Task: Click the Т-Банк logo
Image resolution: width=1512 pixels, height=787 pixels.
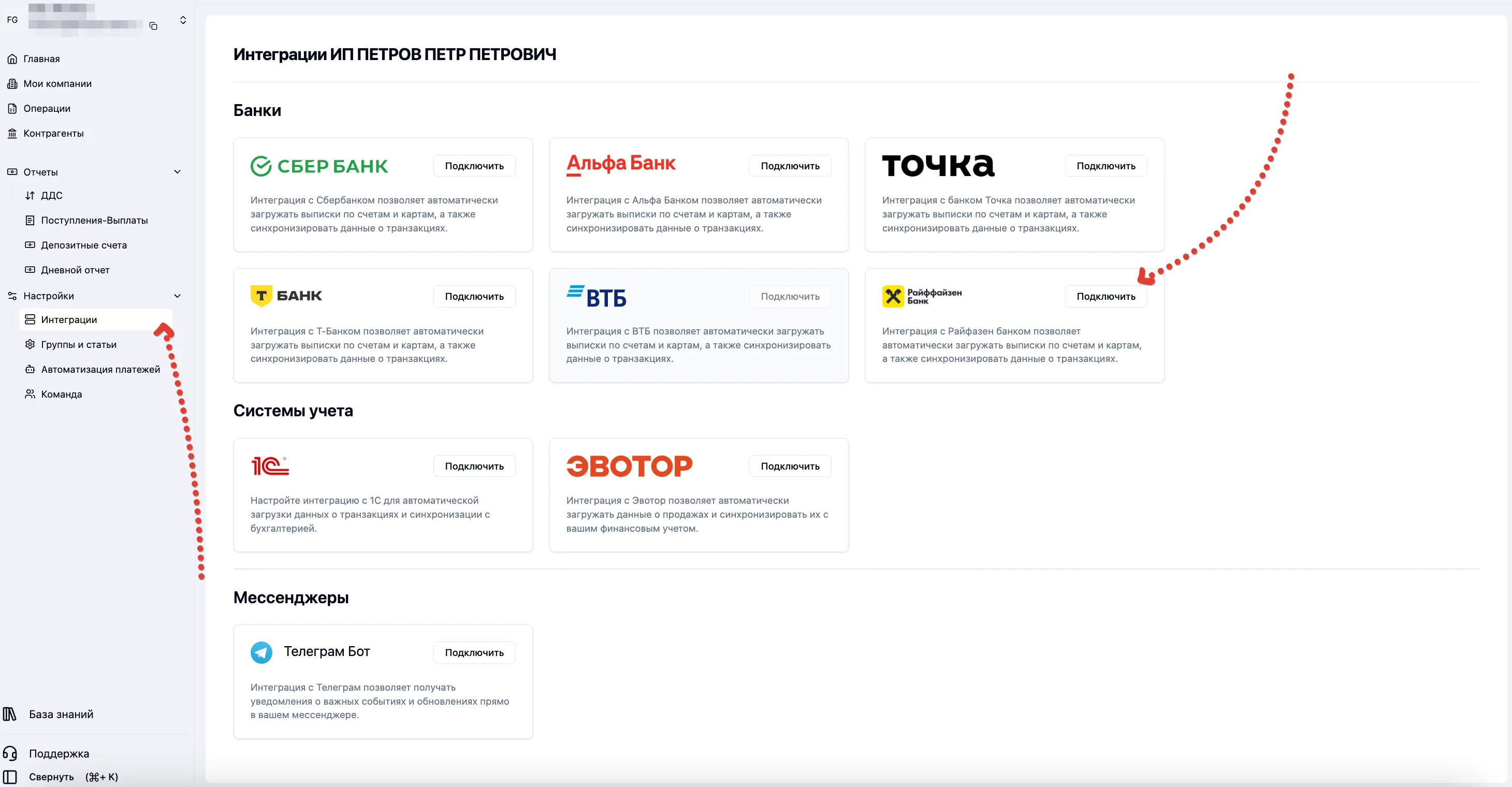Action: pyautogui.click(x=286, y=296)
